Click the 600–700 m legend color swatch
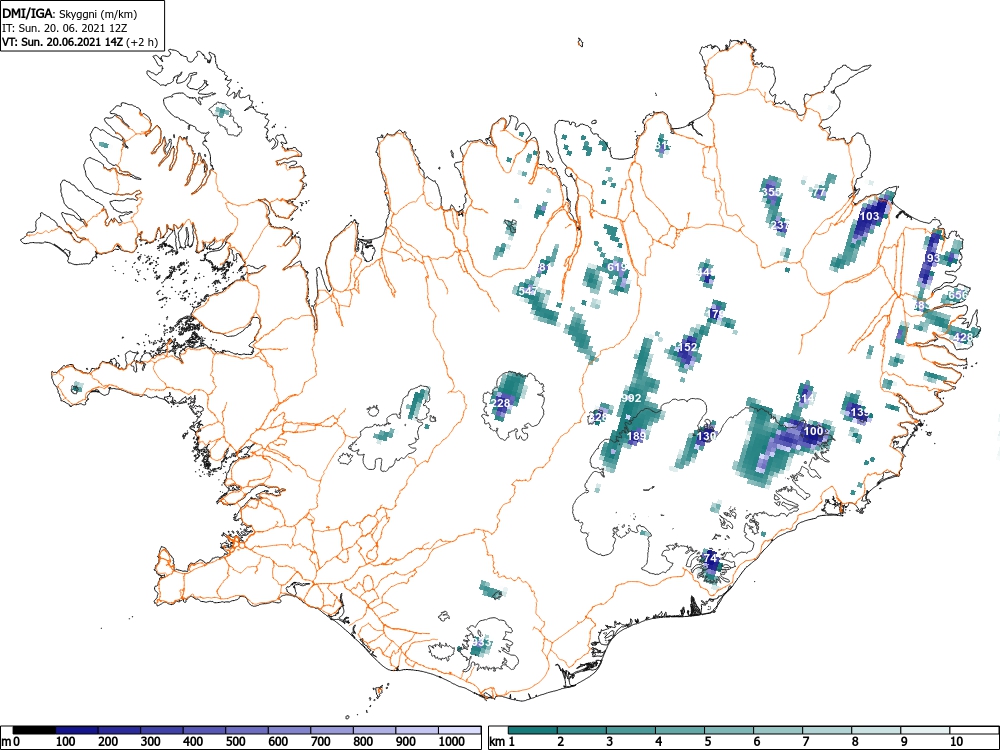This screenshot has height=750, width=1000. pyautogui.click(x=290, y=730)
